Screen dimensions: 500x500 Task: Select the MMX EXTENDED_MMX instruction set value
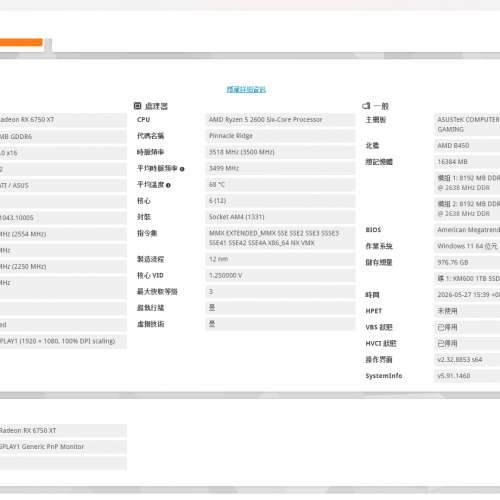coord(280,238)
